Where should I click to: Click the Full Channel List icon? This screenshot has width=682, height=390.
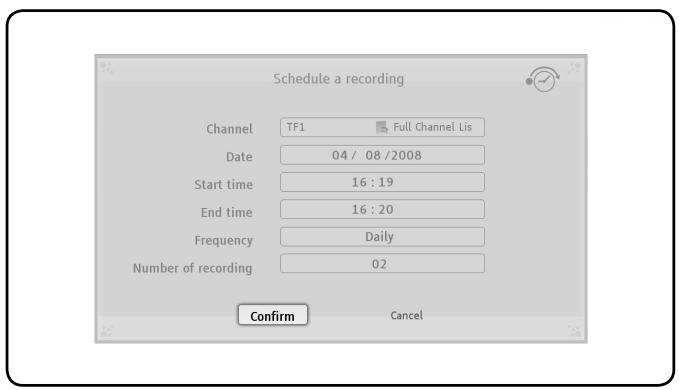[x=381, y=127]
